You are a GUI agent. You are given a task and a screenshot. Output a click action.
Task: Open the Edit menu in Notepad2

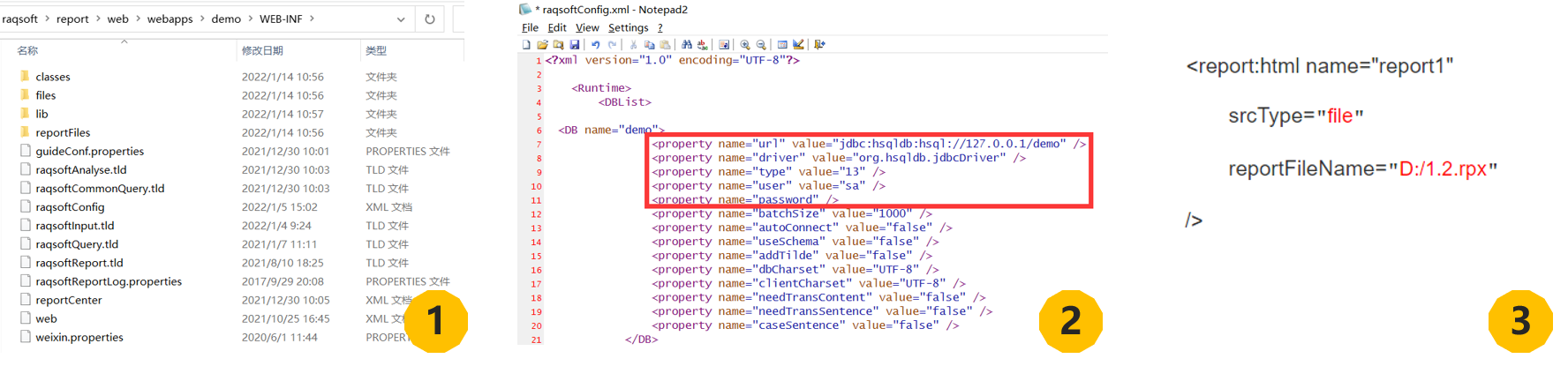[x=557, y=27]
